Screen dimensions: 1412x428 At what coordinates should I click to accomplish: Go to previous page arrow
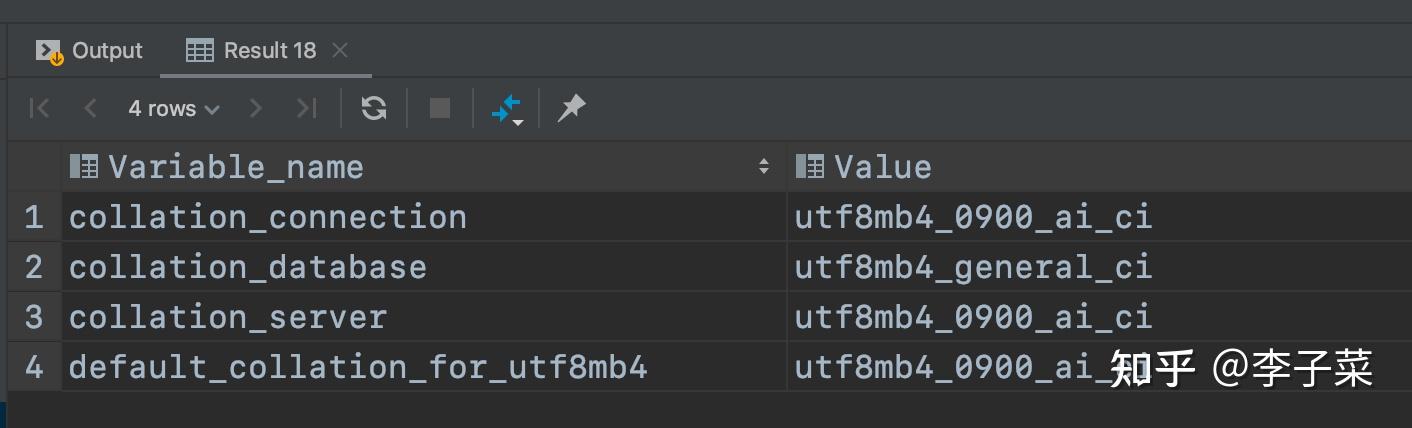click(x=90, y=108)
